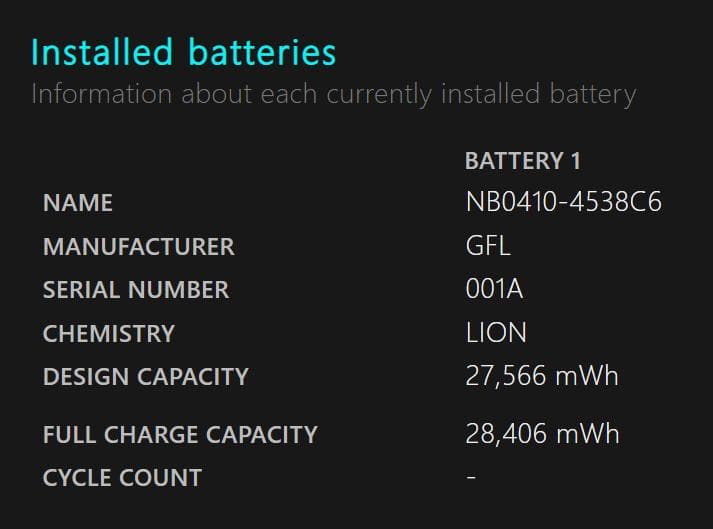Image resolution: width=713 pixels, height=529 pixels.
Task: Click the FULL CHARGE CAPACITY row label
Action: 180,435
